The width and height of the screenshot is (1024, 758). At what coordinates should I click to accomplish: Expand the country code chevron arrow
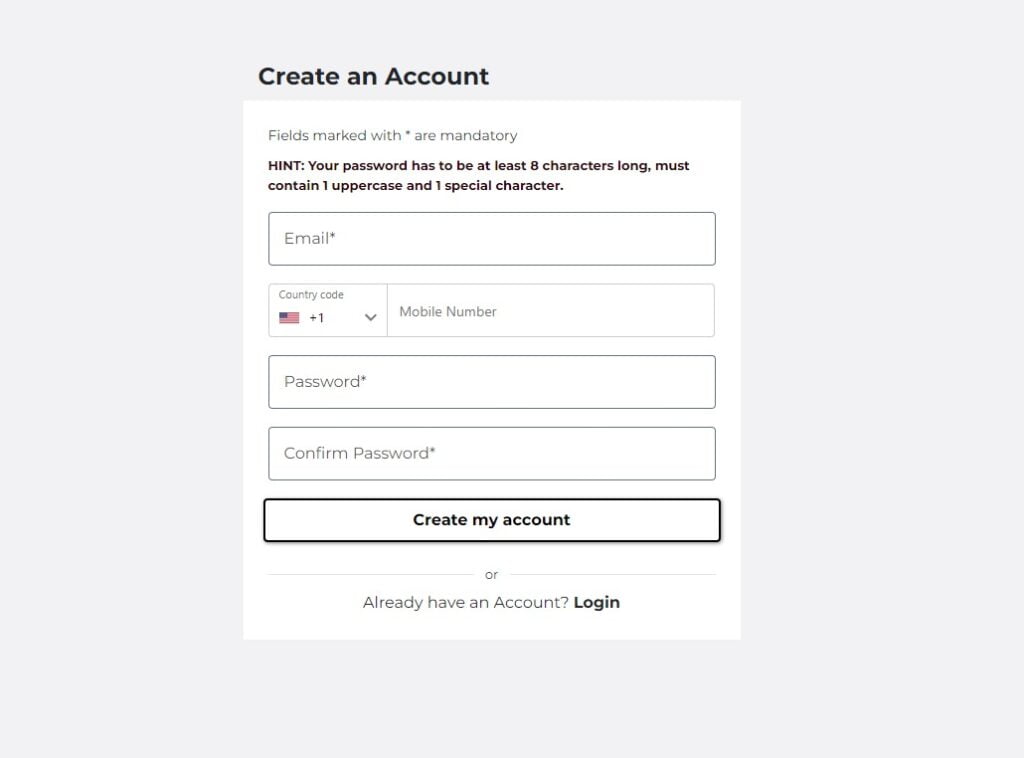tap(370, 318)
